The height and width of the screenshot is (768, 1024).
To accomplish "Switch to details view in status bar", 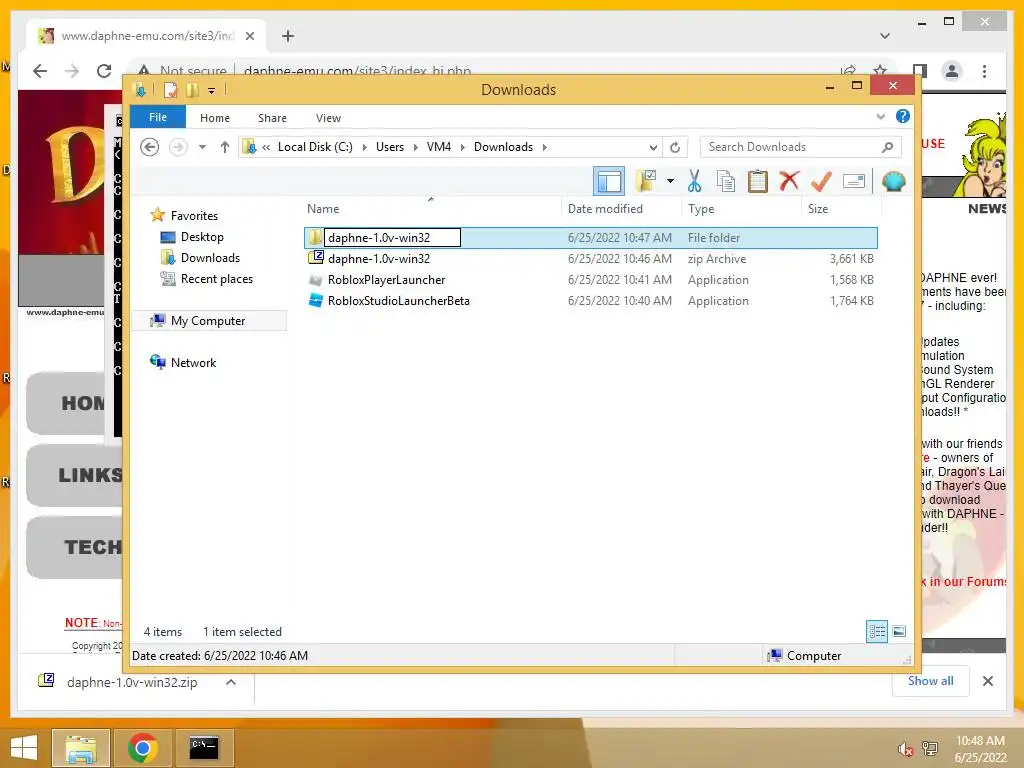I will point(876,631).
